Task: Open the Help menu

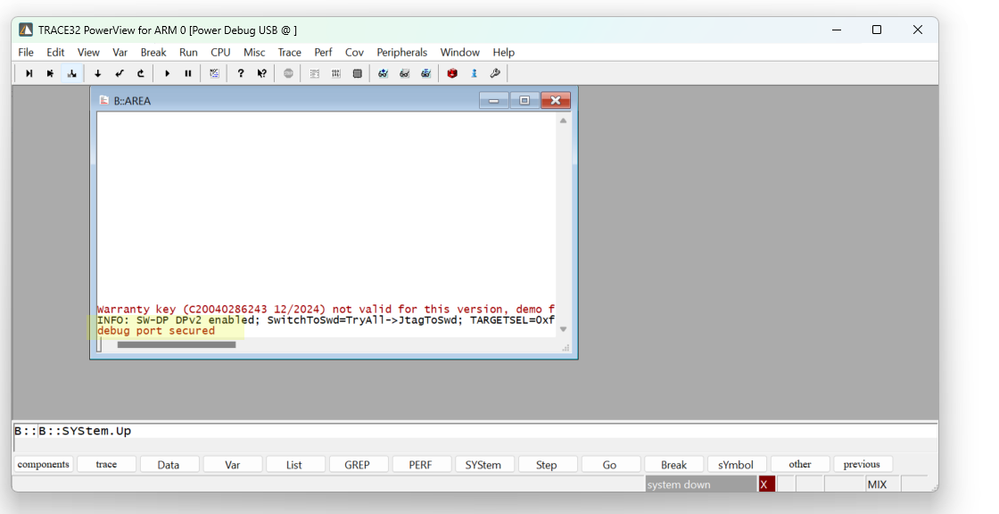Action: 503,52
